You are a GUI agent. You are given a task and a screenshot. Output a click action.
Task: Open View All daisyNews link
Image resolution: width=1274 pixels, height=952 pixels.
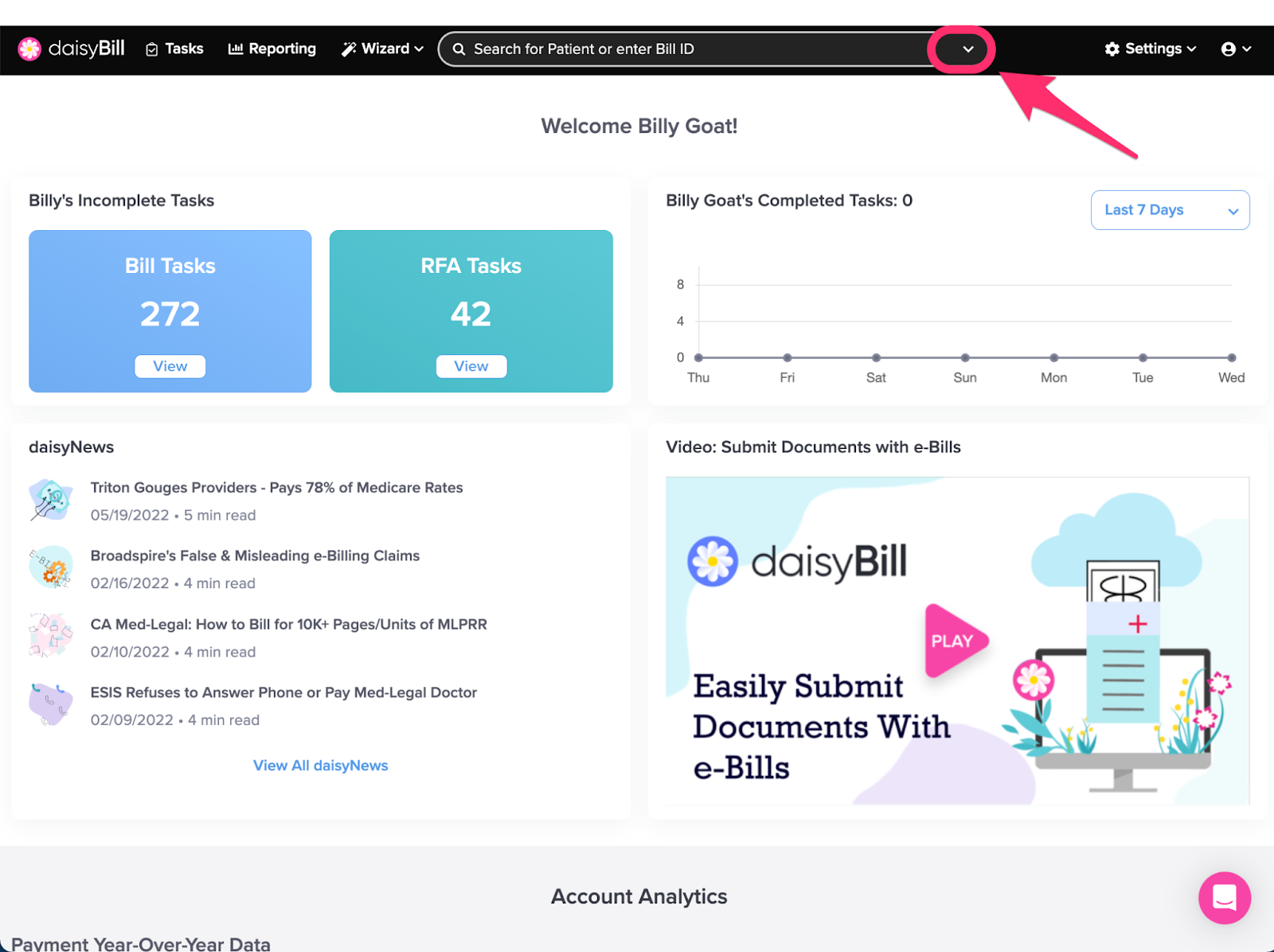click(x=320, y=765)
